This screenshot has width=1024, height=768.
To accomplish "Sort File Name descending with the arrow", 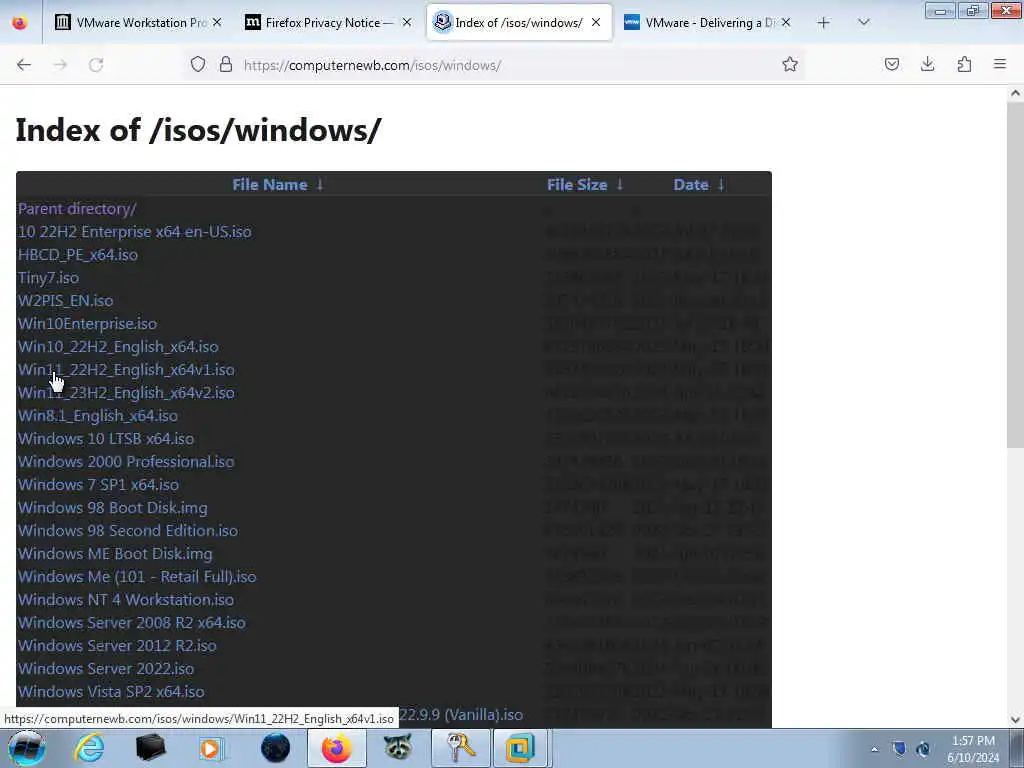I will tap(320, 185).
